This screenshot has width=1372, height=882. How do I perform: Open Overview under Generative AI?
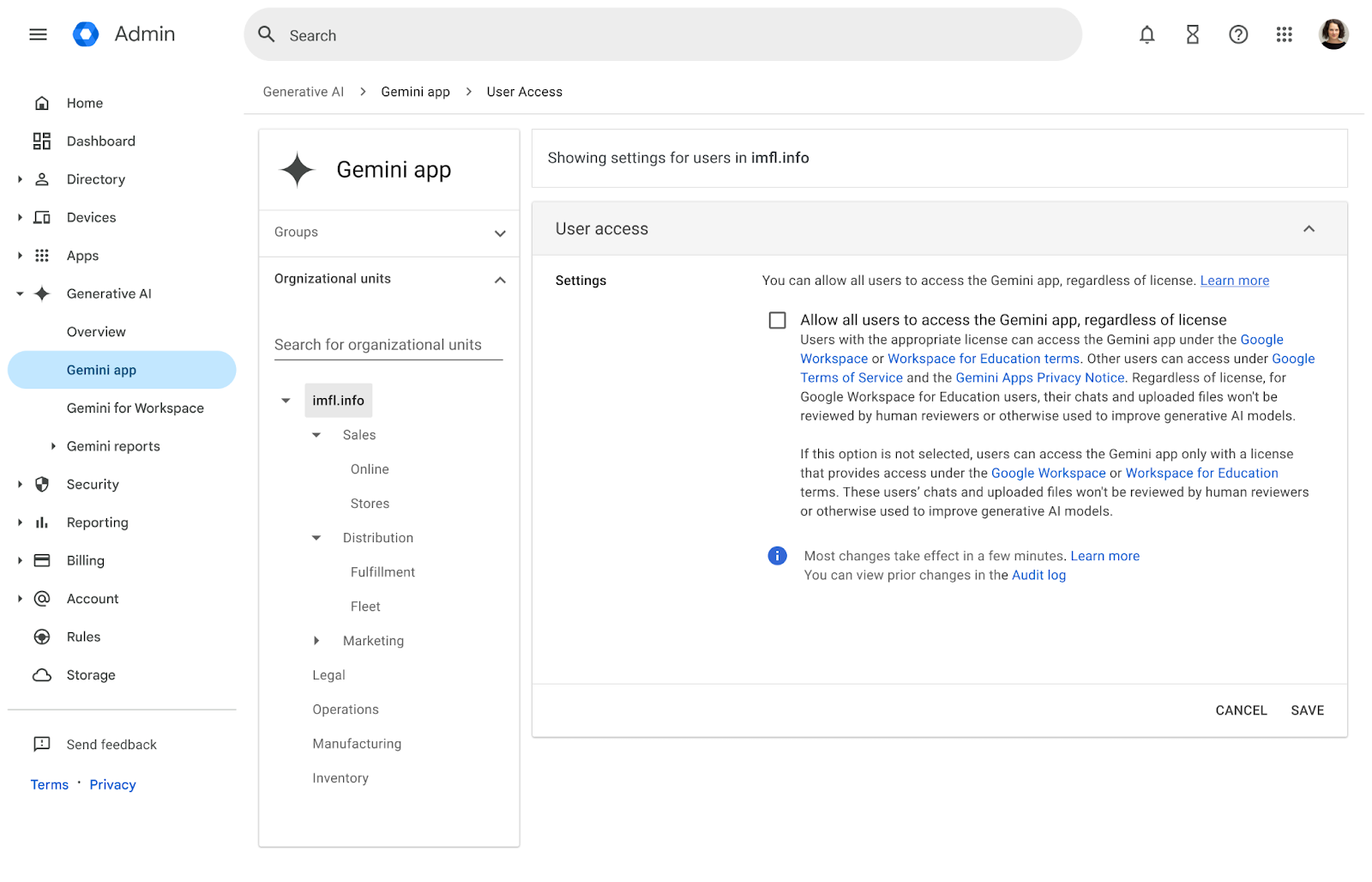[96, 332]
